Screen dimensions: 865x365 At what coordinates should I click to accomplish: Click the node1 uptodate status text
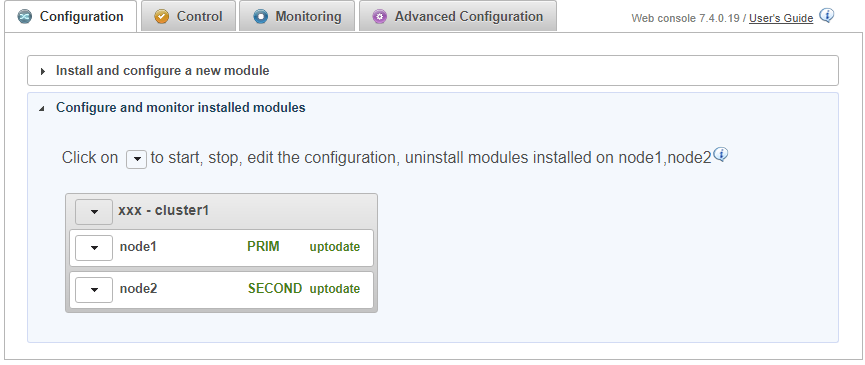click(x=334, y=247)
